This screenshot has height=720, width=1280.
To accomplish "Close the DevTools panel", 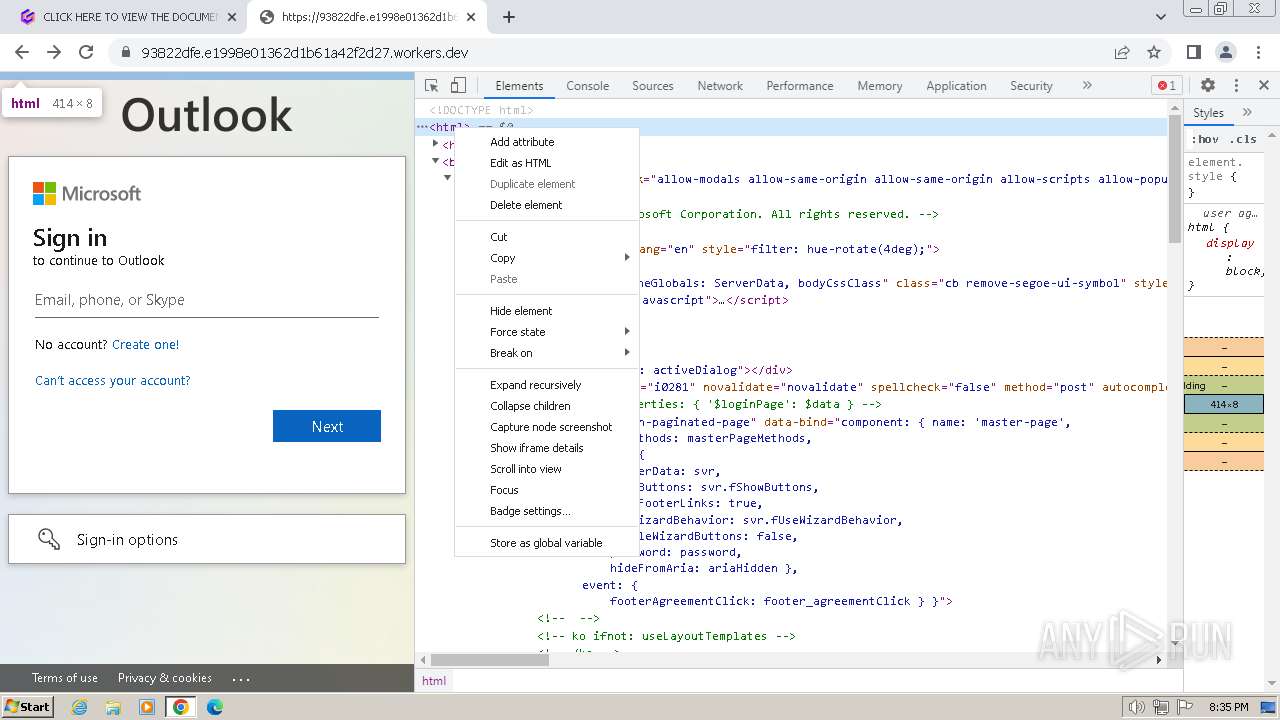I will click(1264, 86).
